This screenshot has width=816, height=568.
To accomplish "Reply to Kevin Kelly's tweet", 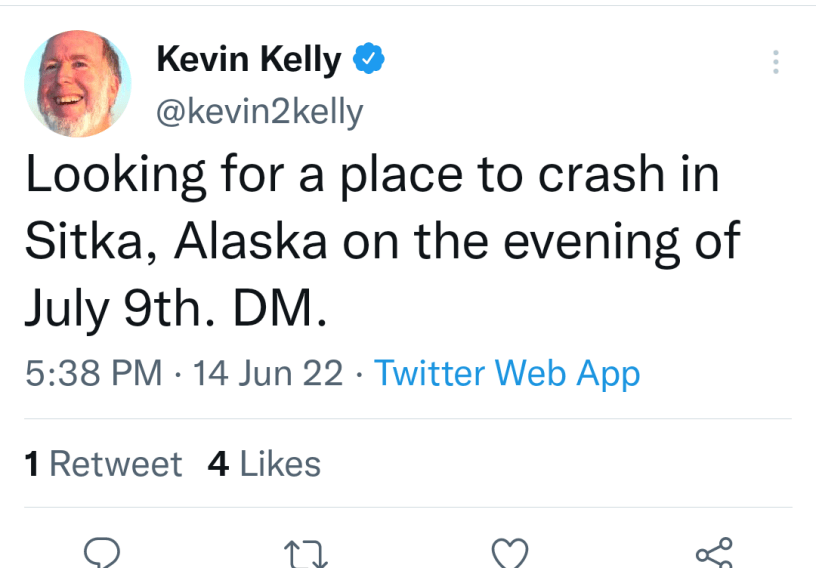I will pyautogui.click(x=104, y=553).
